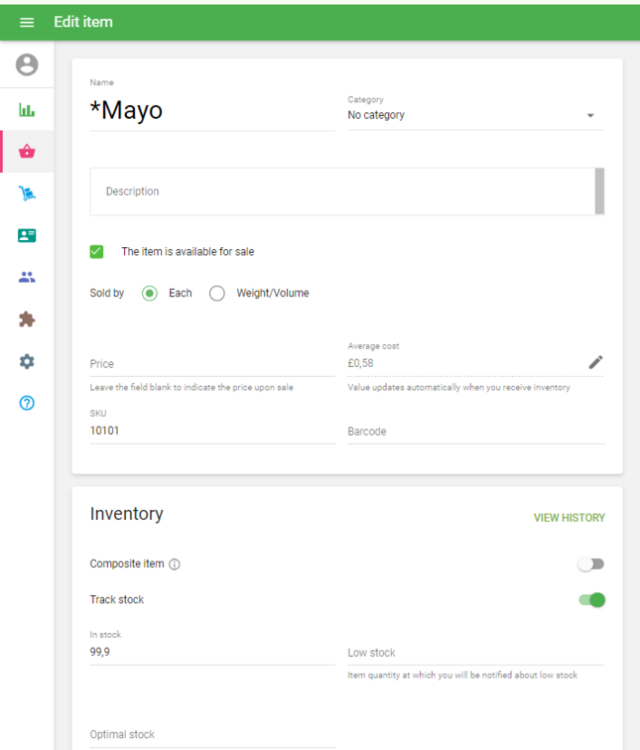
Task: Open inventory management trolley icon
Action: click(x=27, y=194)
